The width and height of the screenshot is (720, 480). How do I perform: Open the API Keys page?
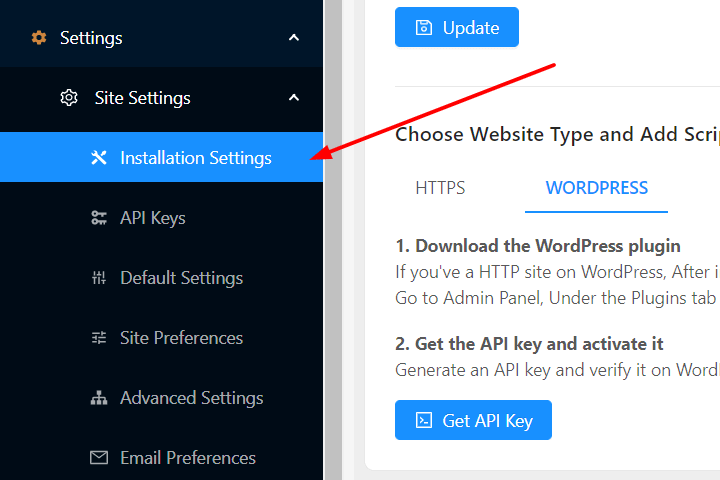[162, 218]
